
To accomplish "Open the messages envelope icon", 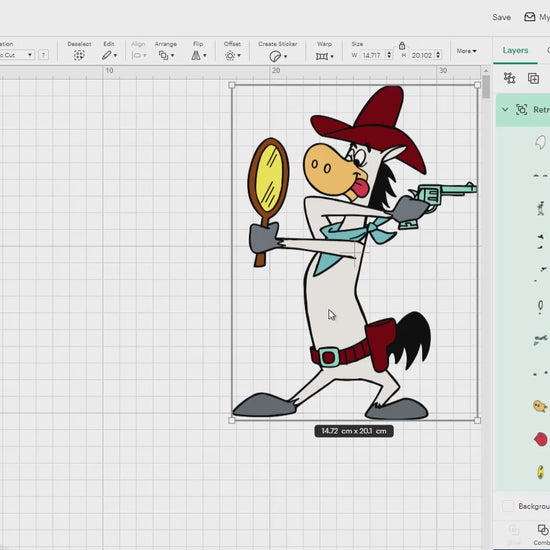I will pos(529,17).
